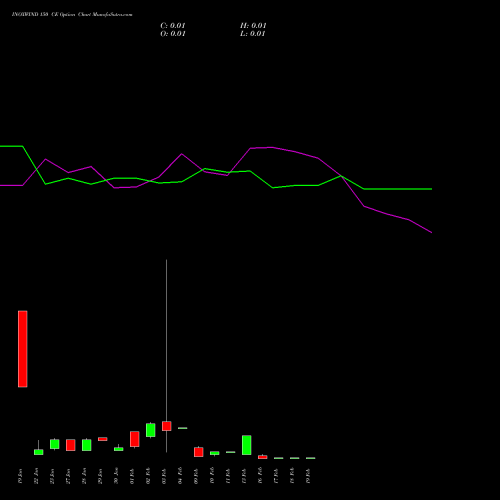Click the high value H: 0.01
The image size is (500, 500).
[x=253, y=26]
